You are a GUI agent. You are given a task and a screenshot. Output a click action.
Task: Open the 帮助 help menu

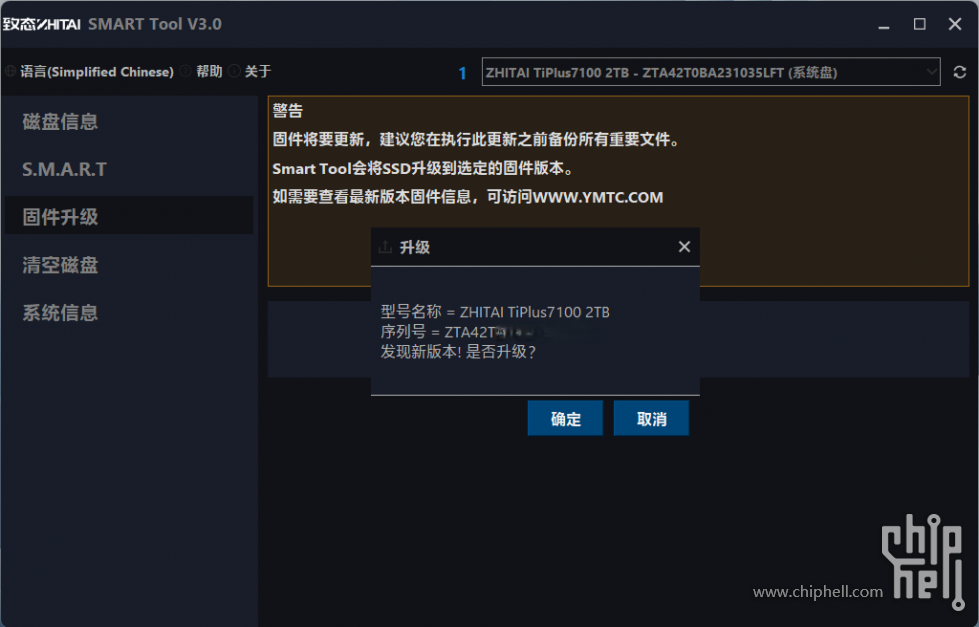(x=209, y=71)
